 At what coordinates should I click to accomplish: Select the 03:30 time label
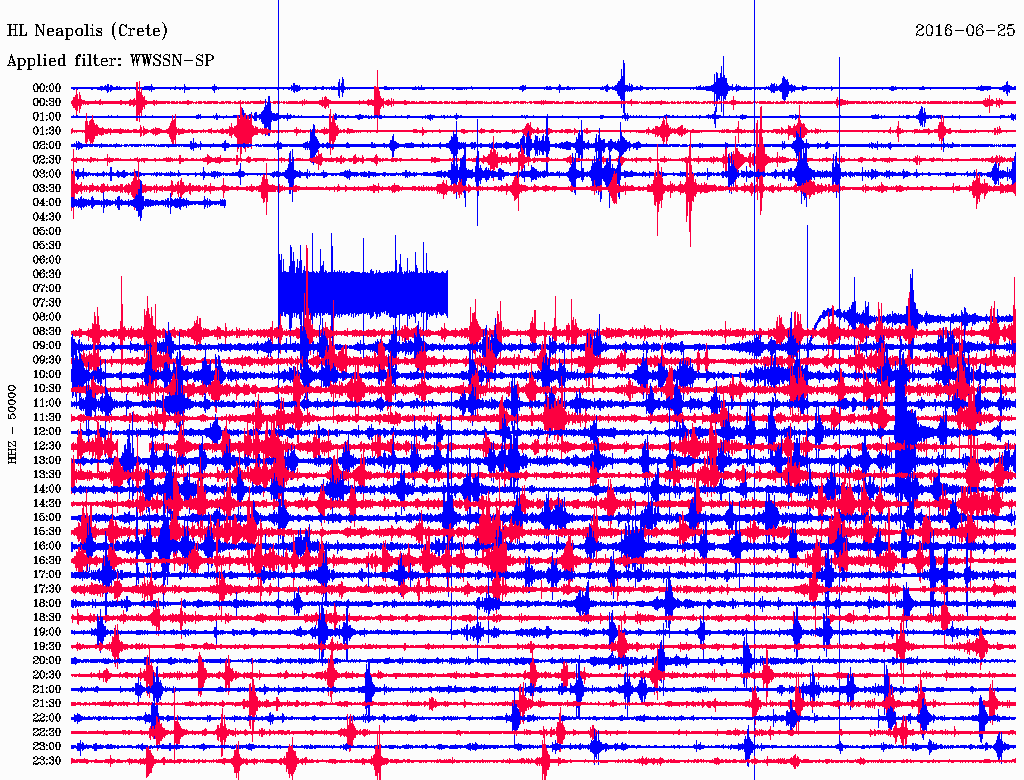click(47, 189)
